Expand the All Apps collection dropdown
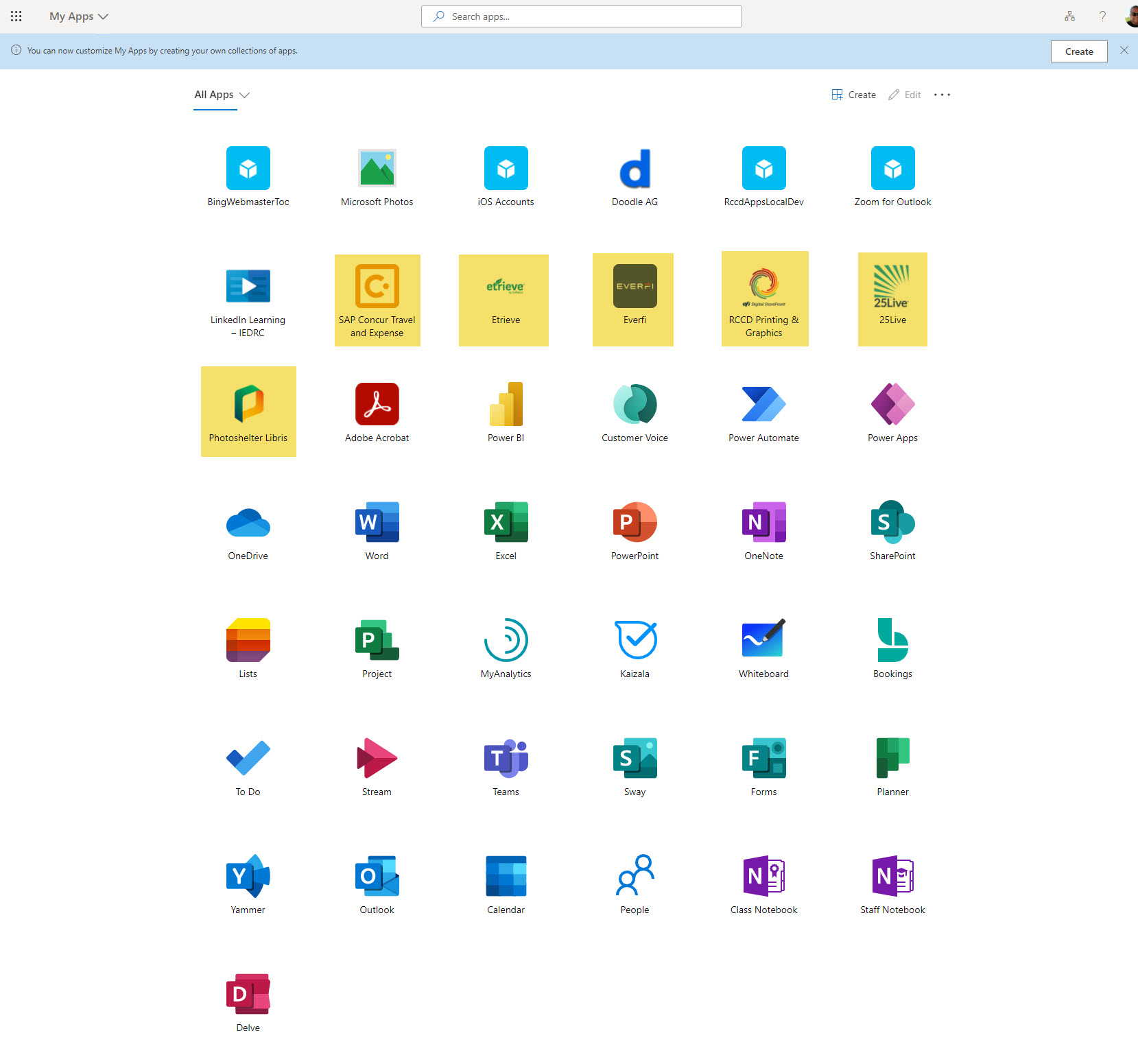This screenshot has height=1064, width=1138. [x=222, y=95]
